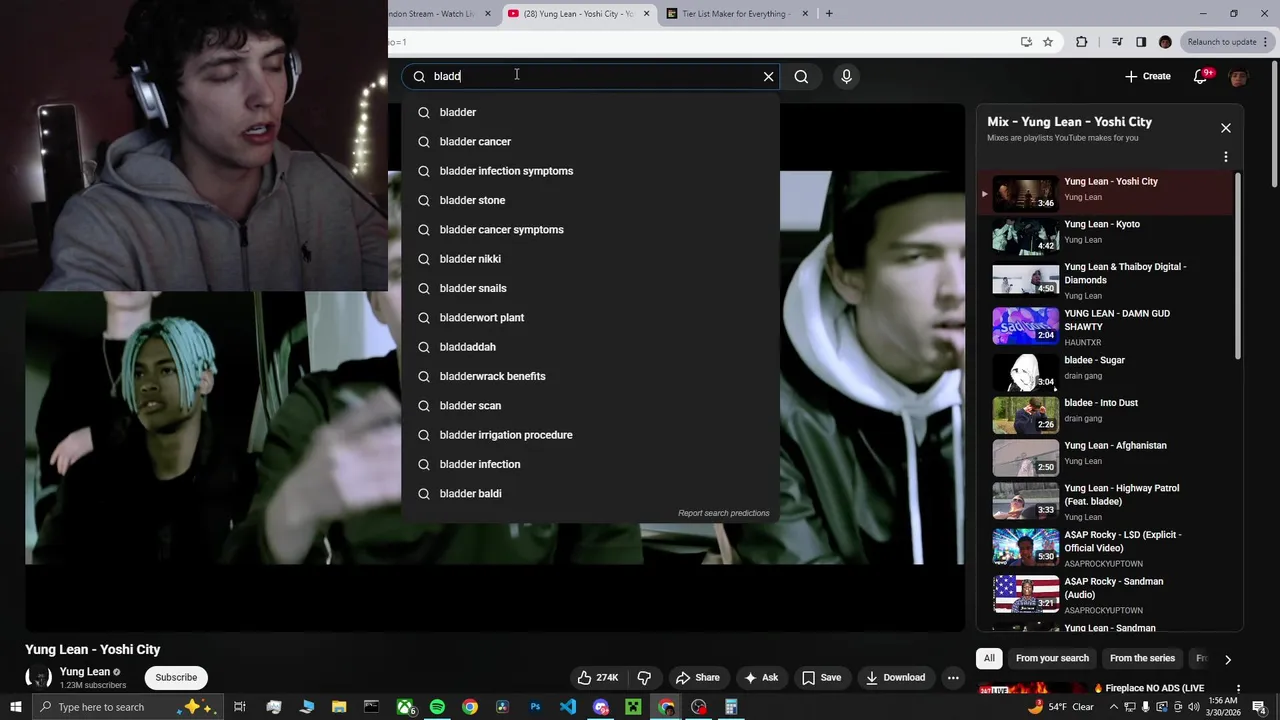This screenshot has width=1280, height=720.
Task: Close the Mix playlist panel
Action: pos(1225,128)
